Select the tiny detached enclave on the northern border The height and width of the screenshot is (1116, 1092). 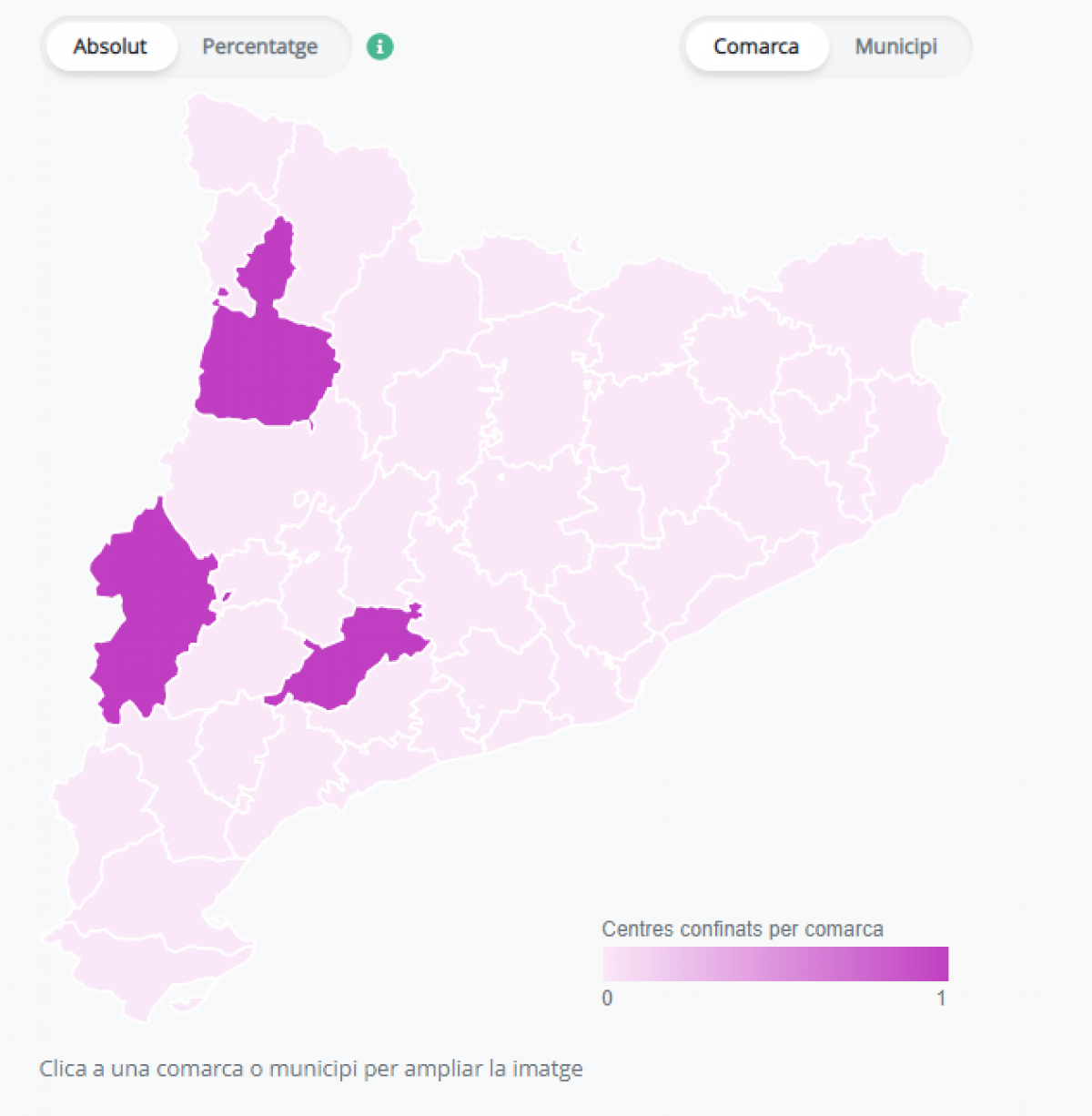(x=577, y=244)
